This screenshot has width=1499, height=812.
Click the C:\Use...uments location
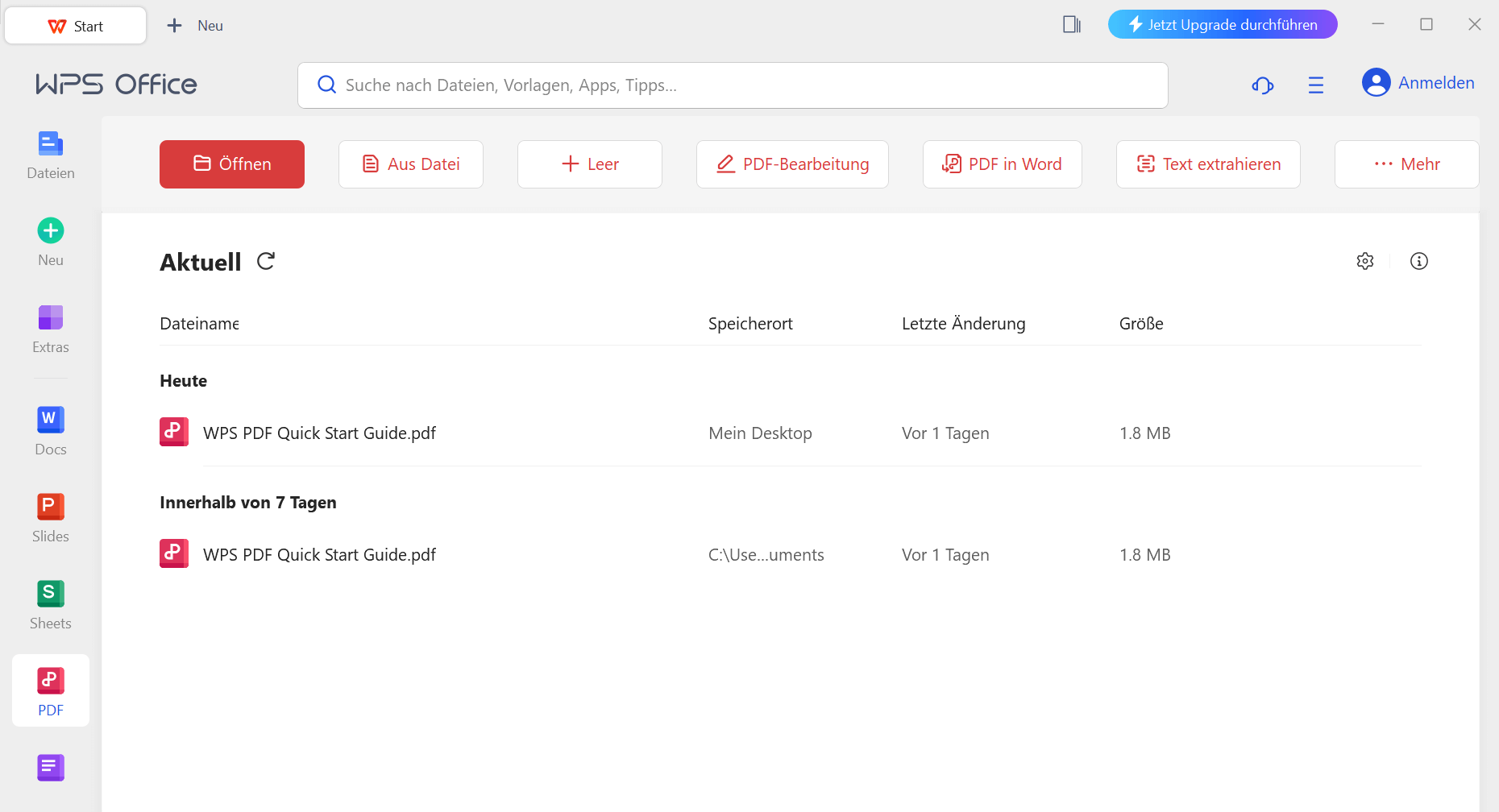click(x=766, y=555)
